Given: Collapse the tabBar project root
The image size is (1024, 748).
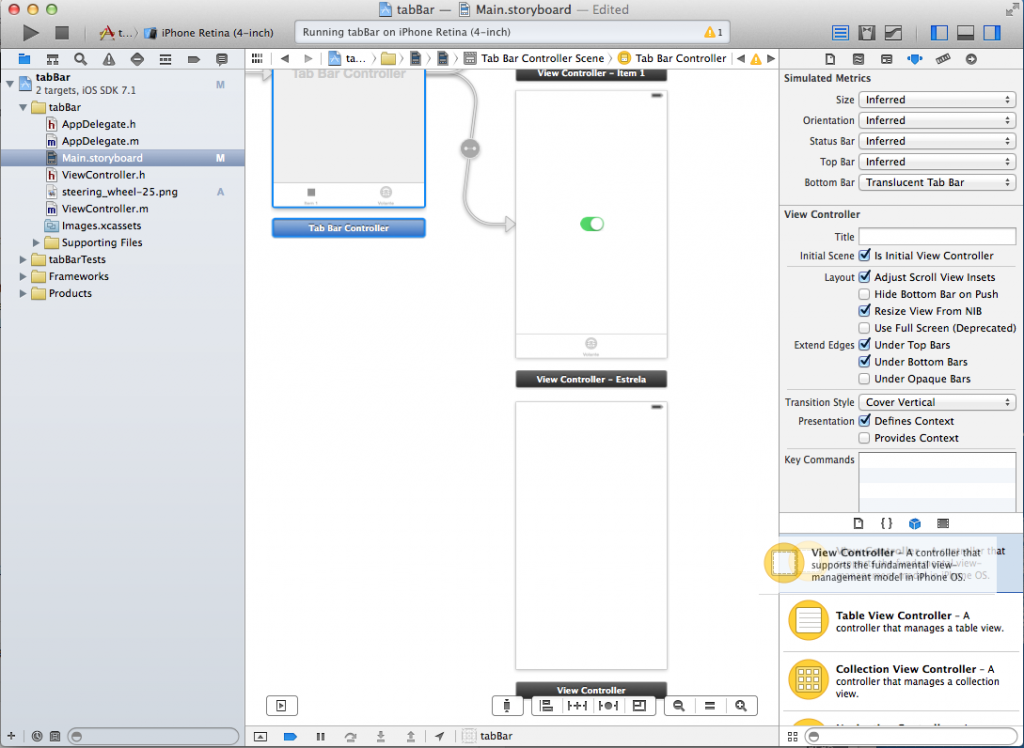Looking at the screenshot, I should tap(10, 84).
